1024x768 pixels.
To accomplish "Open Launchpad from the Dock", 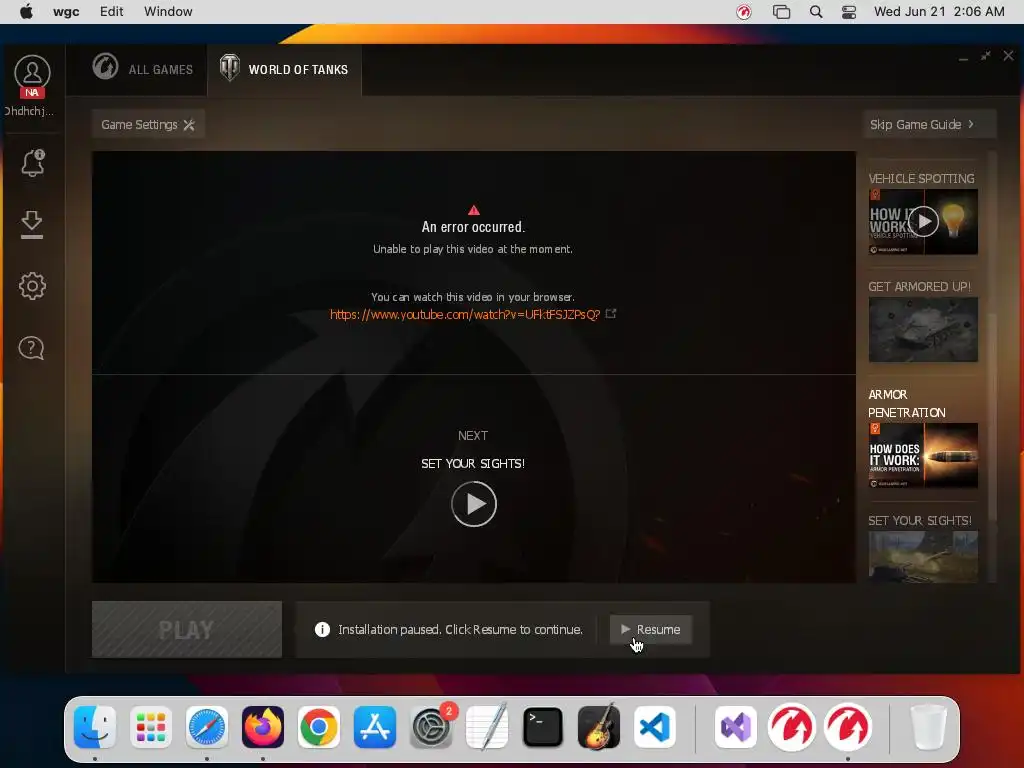I will click(151, 727).
